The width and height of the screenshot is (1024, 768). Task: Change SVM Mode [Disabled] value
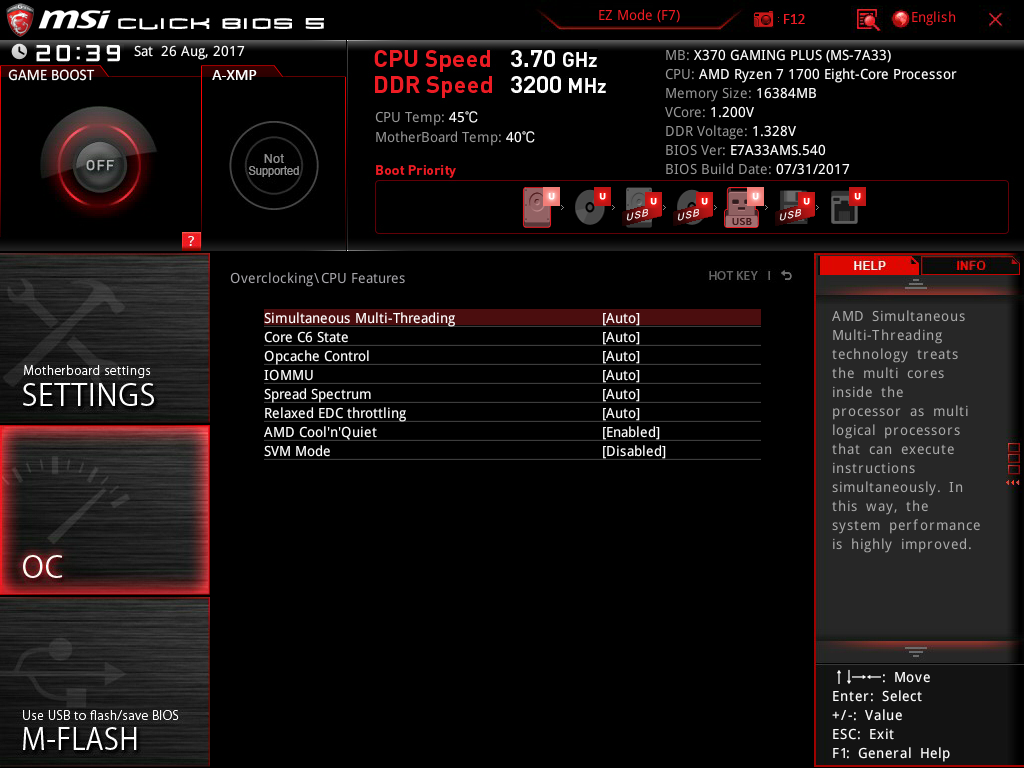633,451
